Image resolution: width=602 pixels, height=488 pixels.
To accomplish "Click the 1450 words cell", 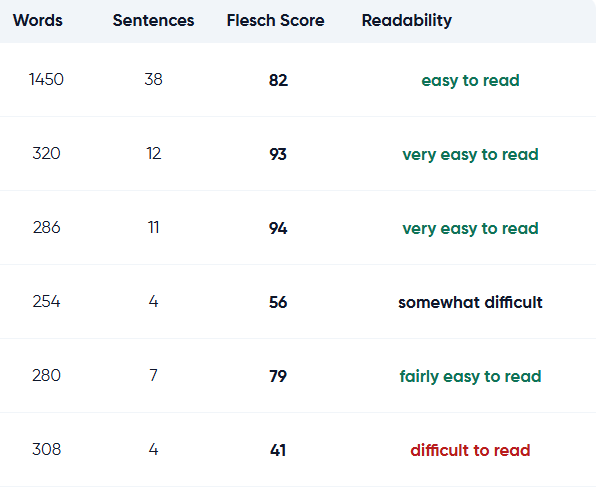I will click(x=46, y=79).
